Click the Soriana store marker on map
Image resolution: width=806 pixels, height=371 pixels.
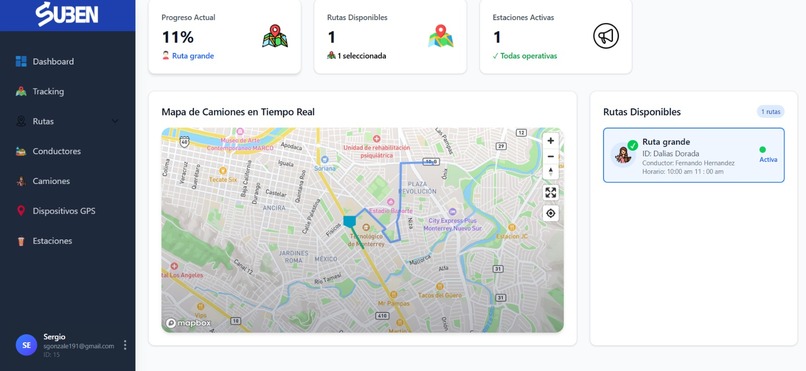(x=324, y=160)
